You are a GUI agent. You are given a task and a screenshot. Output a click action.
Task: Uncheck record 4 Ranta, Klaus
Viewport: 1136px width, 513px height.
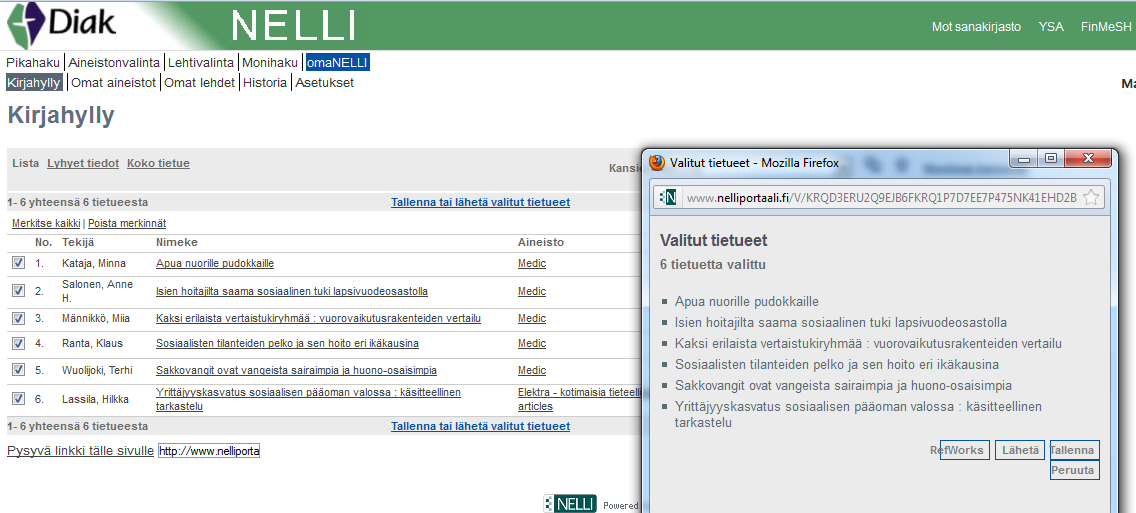(19, 343)
